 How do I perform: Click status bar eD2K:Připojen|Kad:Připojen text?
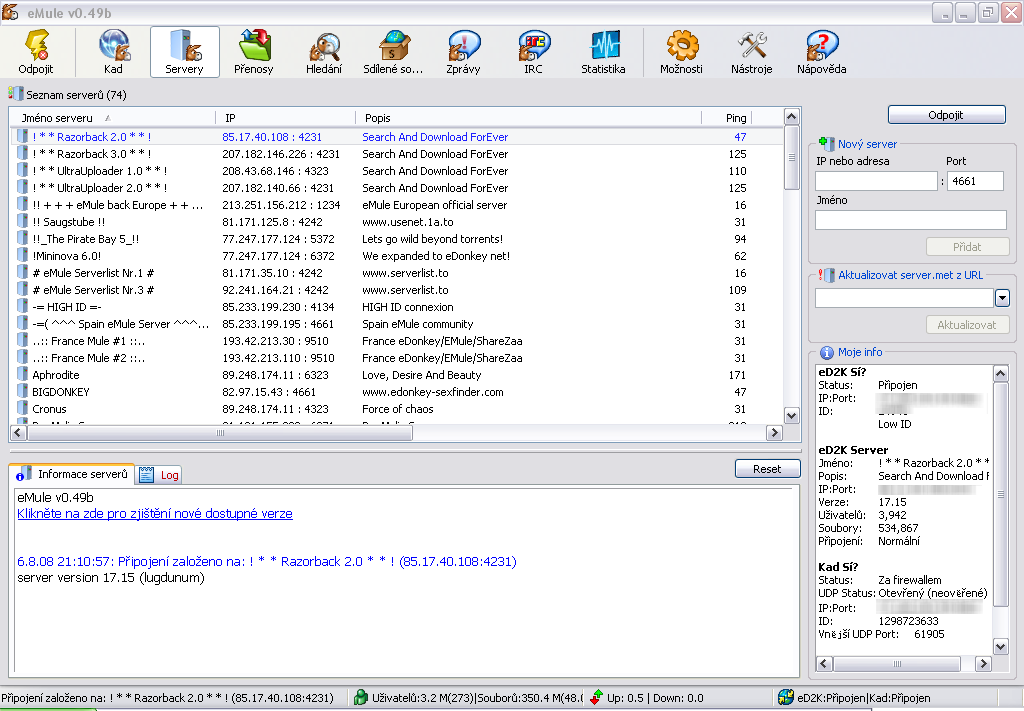pos(863,698)
